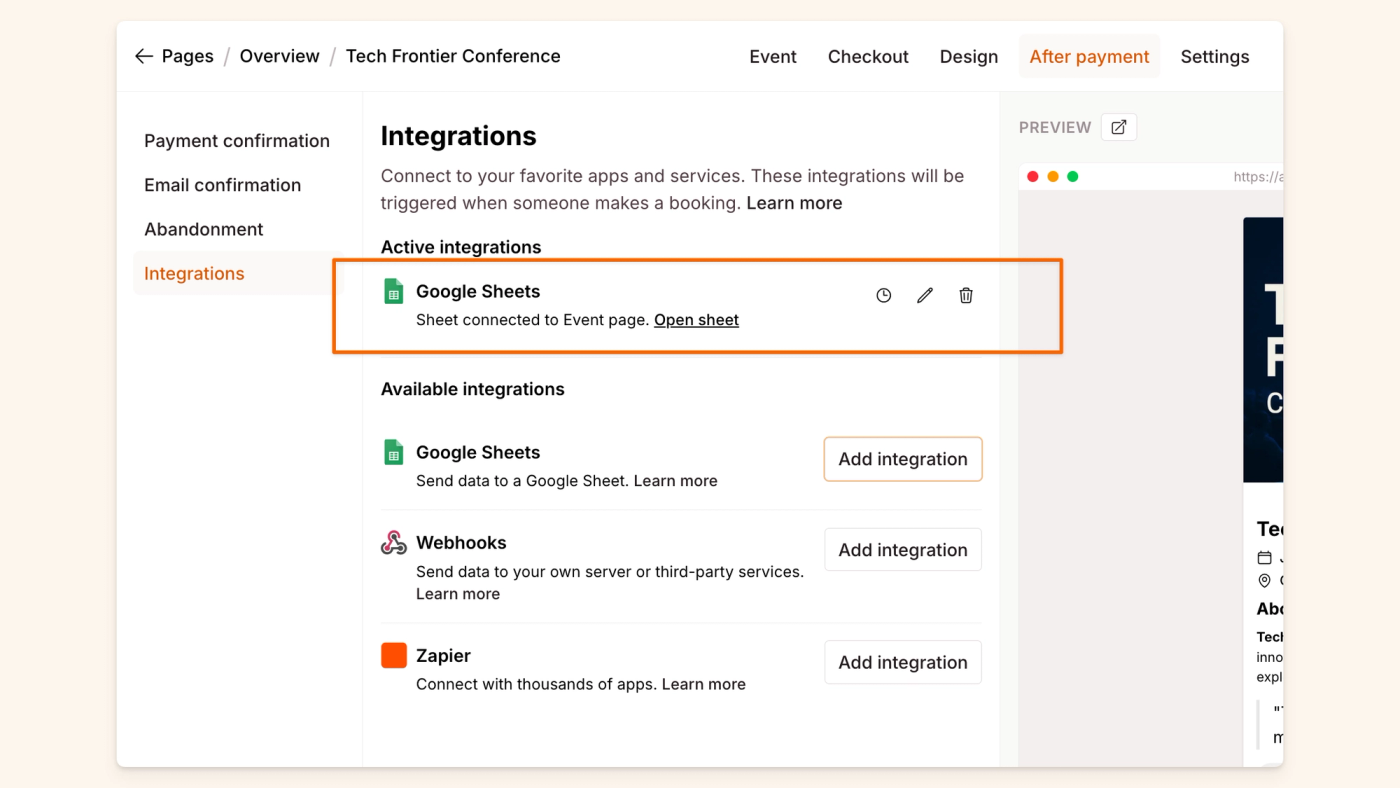Go to Pages breadcrumb
The height and width of the screenshot is (788, 1400).
tap(187, 56)
